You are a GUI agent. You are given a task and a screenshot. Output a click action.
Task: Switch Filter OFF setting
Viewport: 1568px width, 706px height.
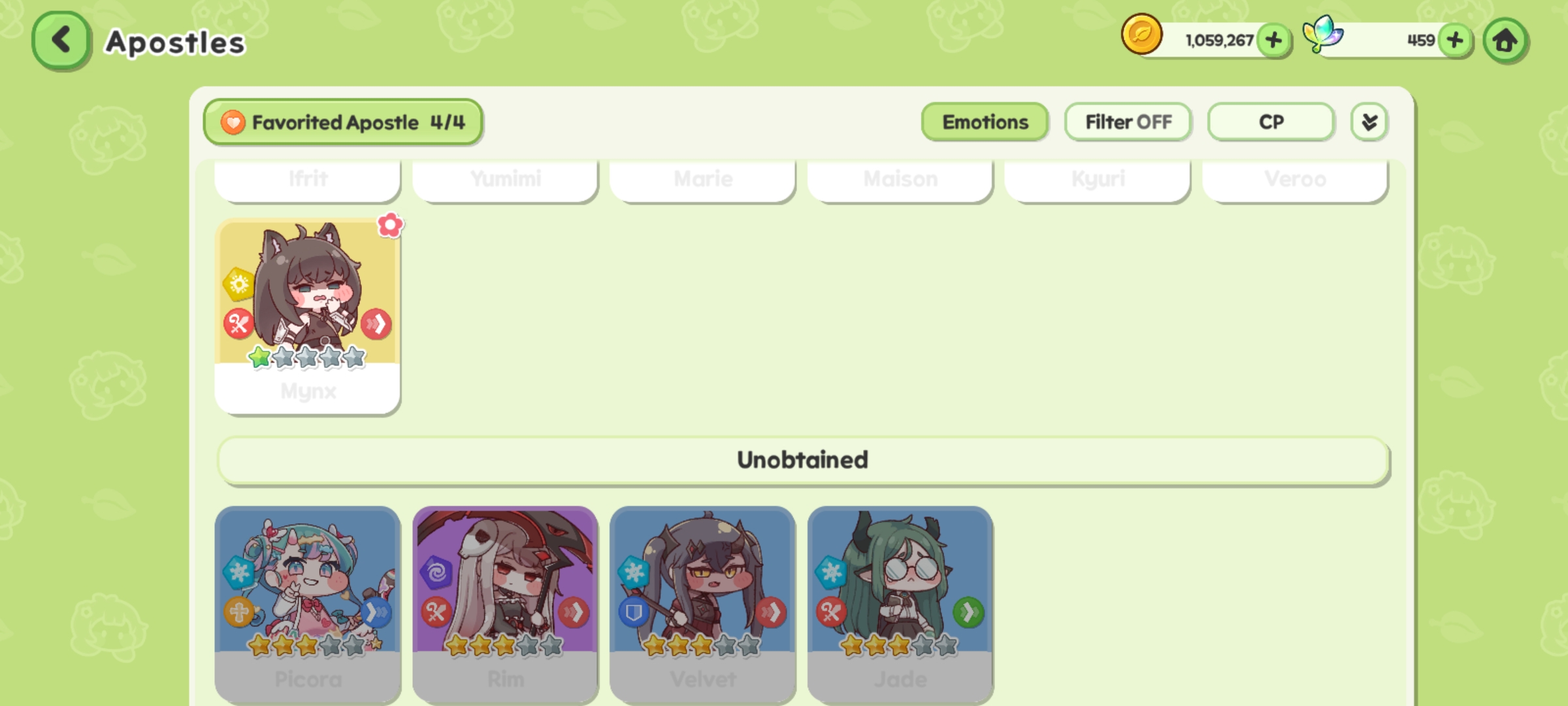(1128, 122)
